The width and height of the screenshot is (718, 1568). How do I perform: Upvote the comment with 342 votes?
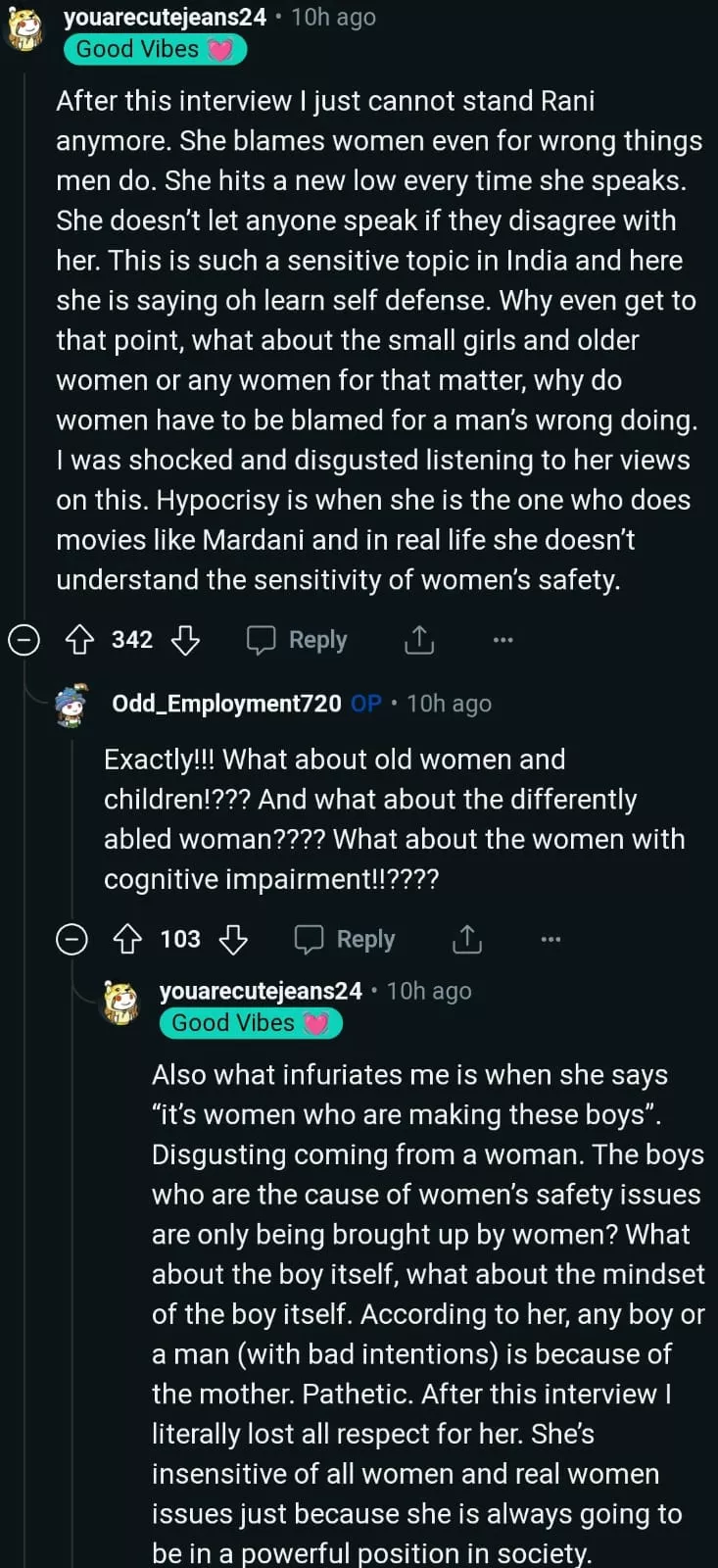pyautogui.click(x=79, y=640)
